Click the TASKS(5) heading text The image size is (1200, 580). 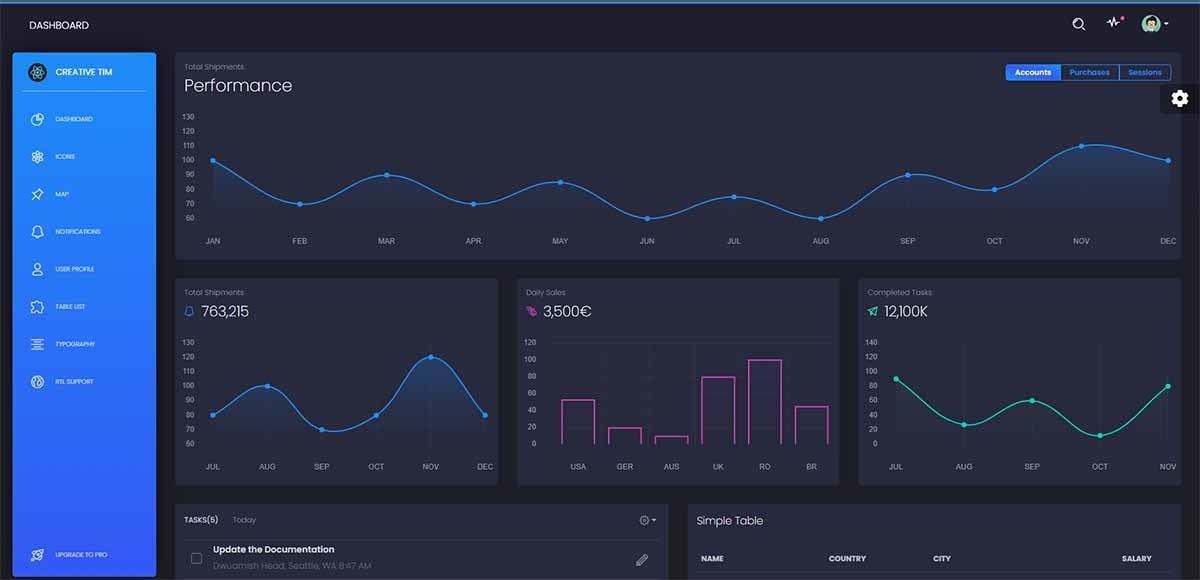201,520
